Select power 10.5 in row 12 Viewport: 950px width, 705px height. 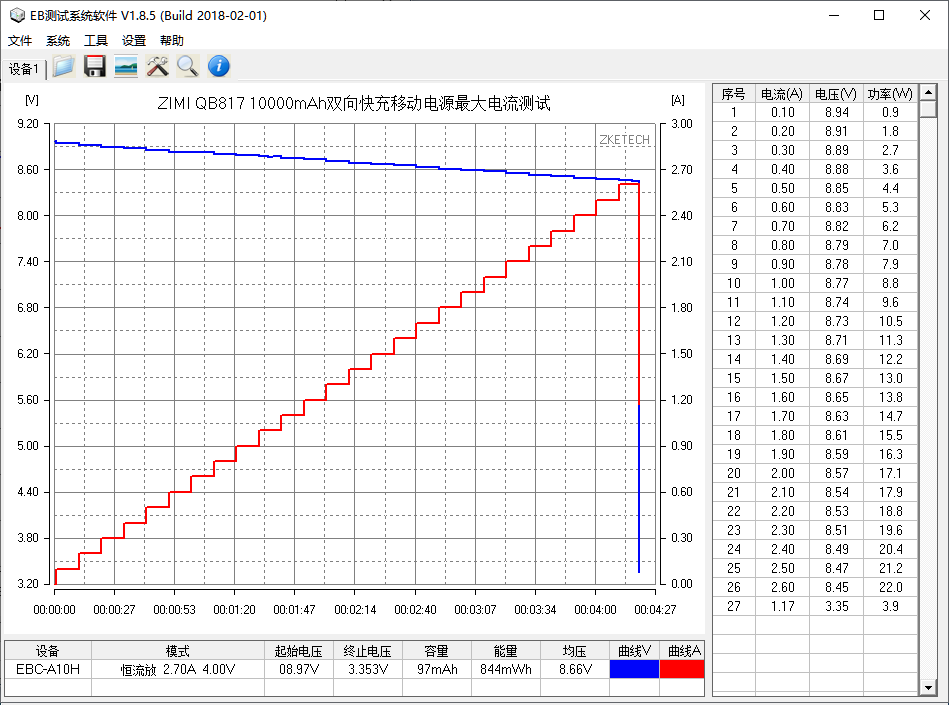coord(890,322)
